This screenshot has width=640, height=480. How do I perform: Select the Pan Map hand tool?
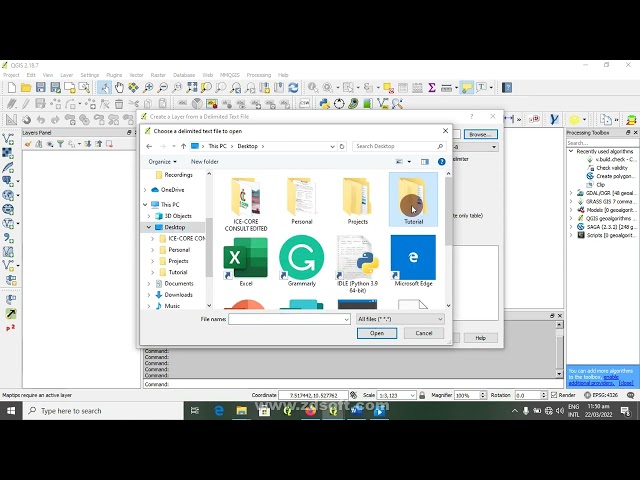point(119,87)
